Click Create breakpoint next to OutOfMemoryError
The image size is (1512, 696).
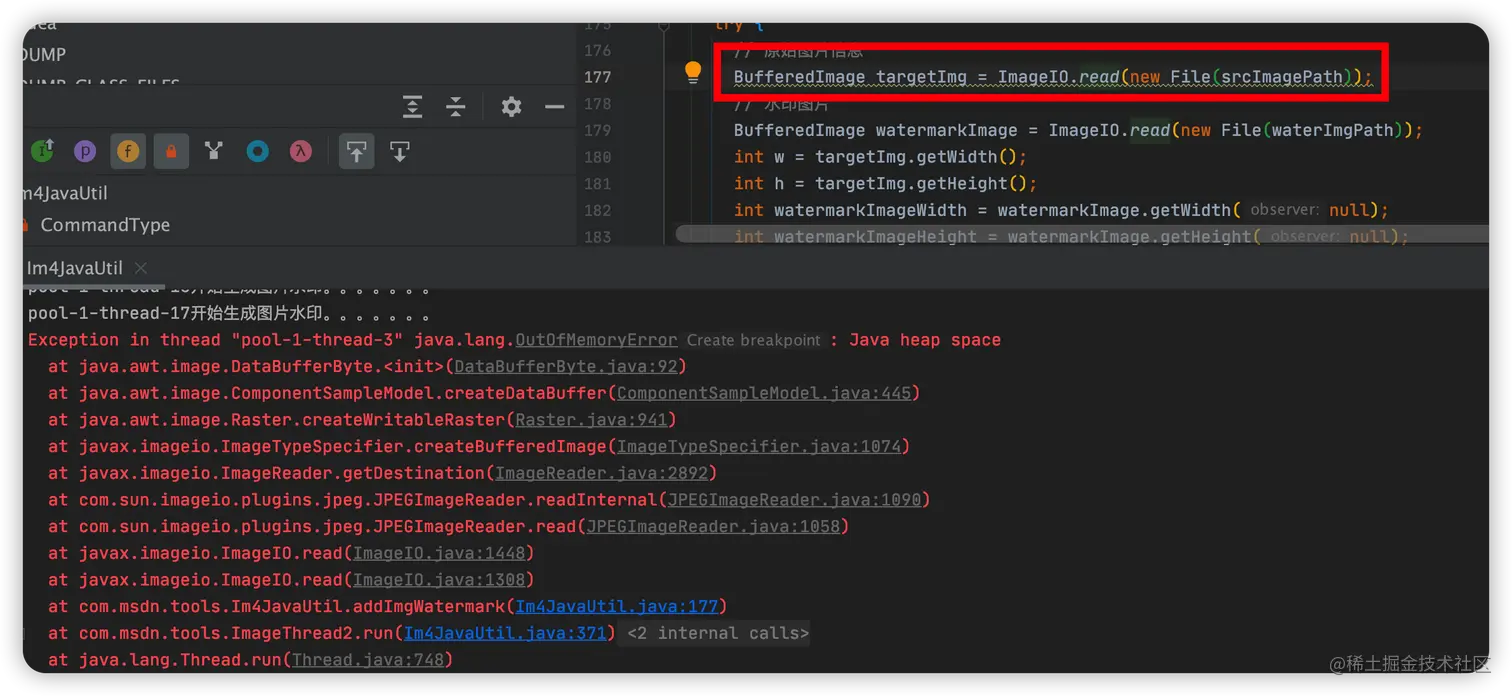[754, 340]
